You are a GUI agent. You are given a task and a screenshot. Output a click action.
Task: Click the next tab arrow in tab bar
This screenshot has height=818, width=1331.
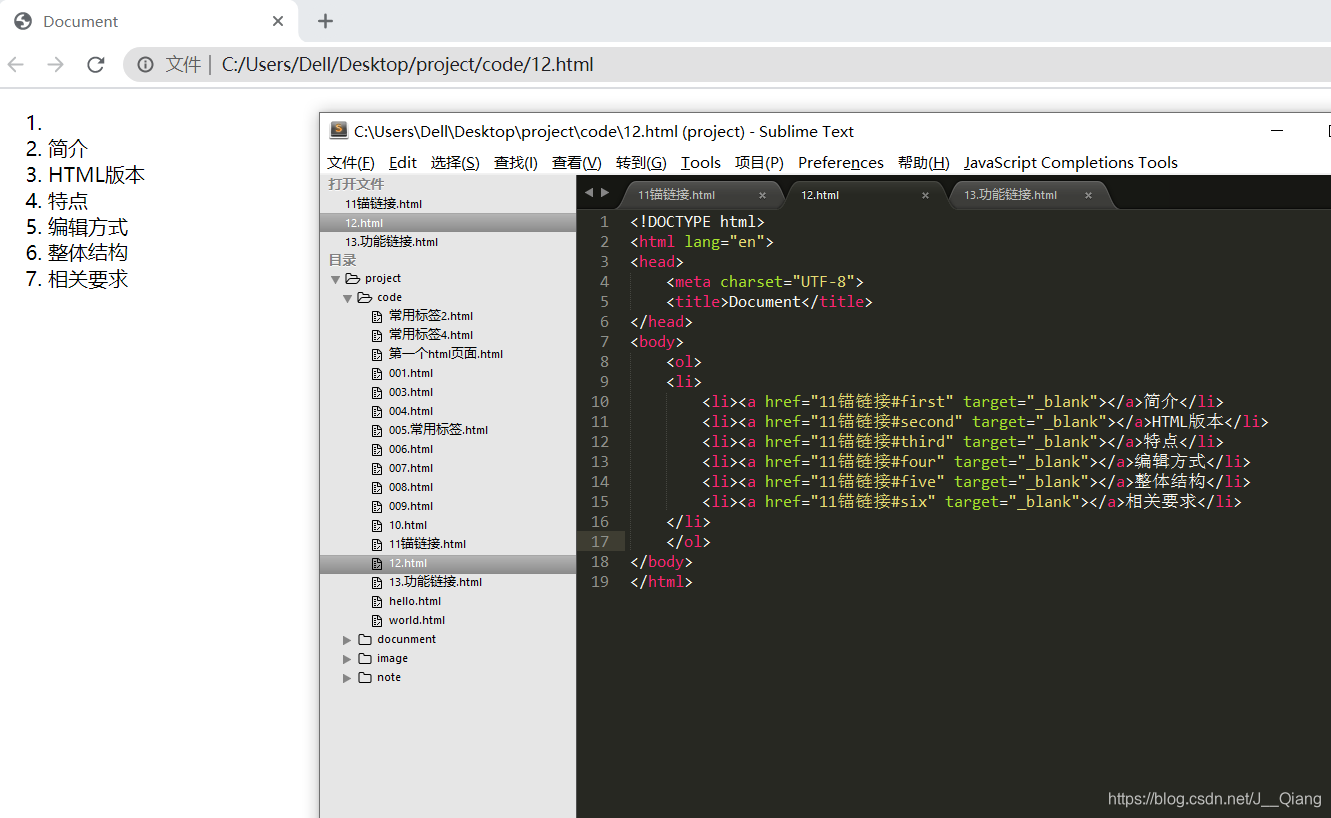click(x=604, y=193)
